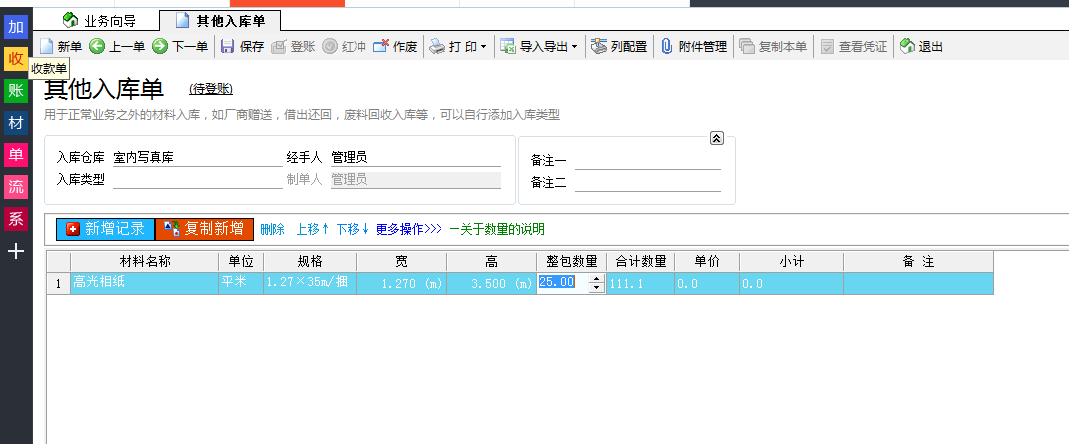Click 查看凭证 to view voucher

coord(854,46)
